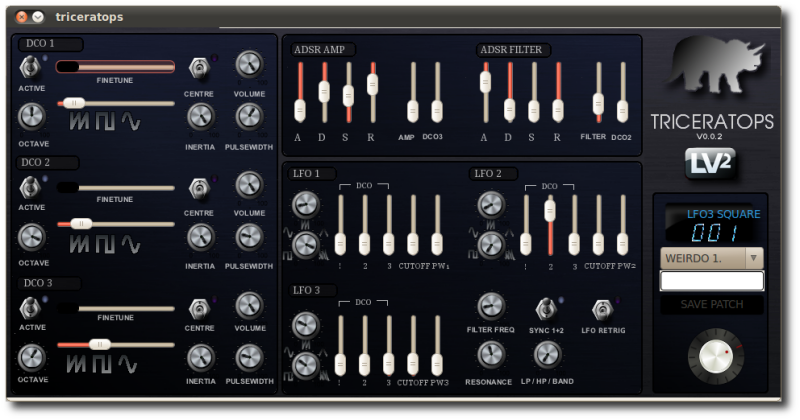Click the Filter Freq knob
Image resolution: width=800 pixels, height=420 pixels.
click(x=491, y=307)
